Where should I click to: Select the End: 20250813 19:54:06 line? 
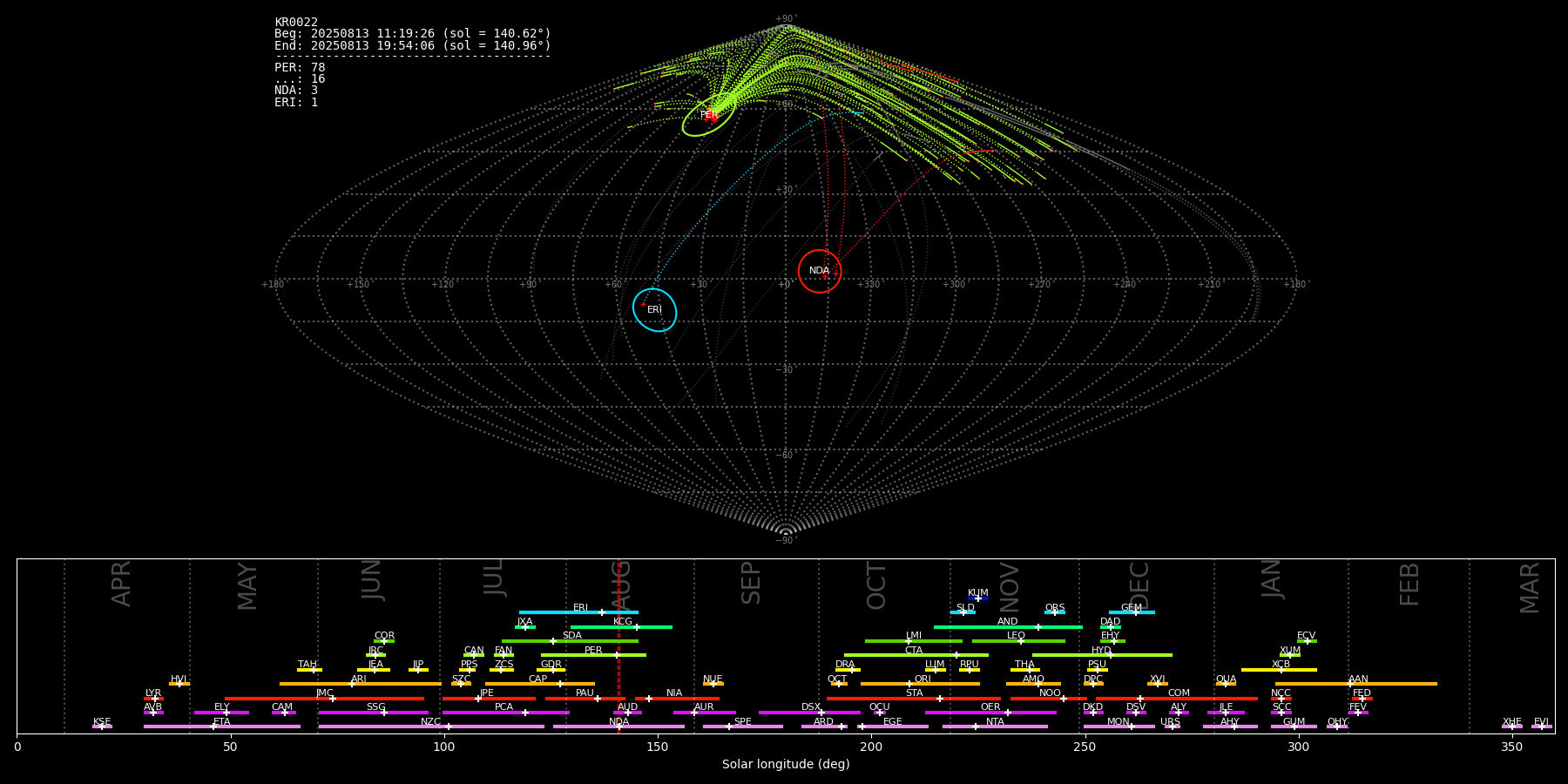click(x=413, y=45)
